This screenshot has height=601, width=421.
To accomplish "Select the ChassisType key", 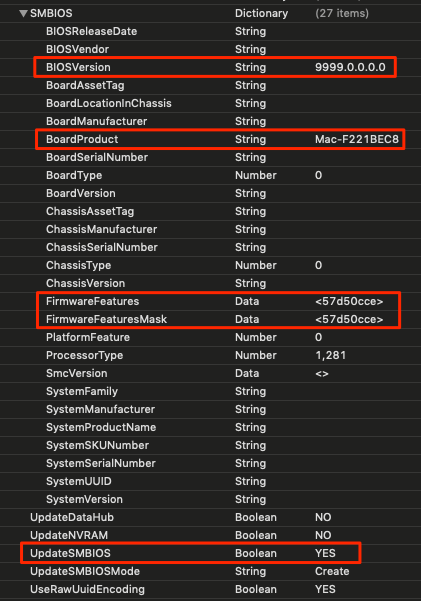I will pos(79,266).
